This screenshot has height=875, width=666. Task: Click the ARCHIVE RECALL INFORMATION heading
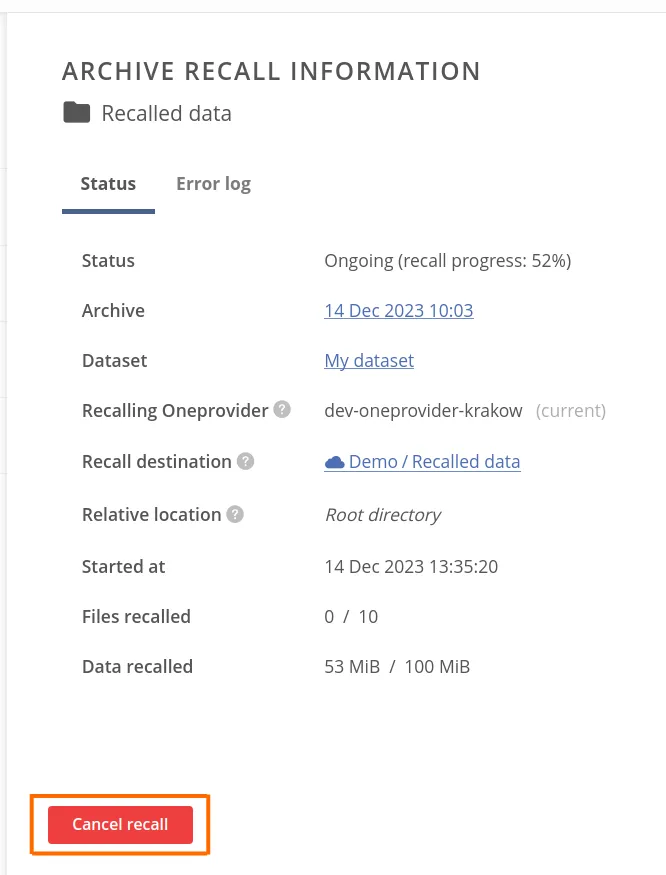tap(271, 70)
